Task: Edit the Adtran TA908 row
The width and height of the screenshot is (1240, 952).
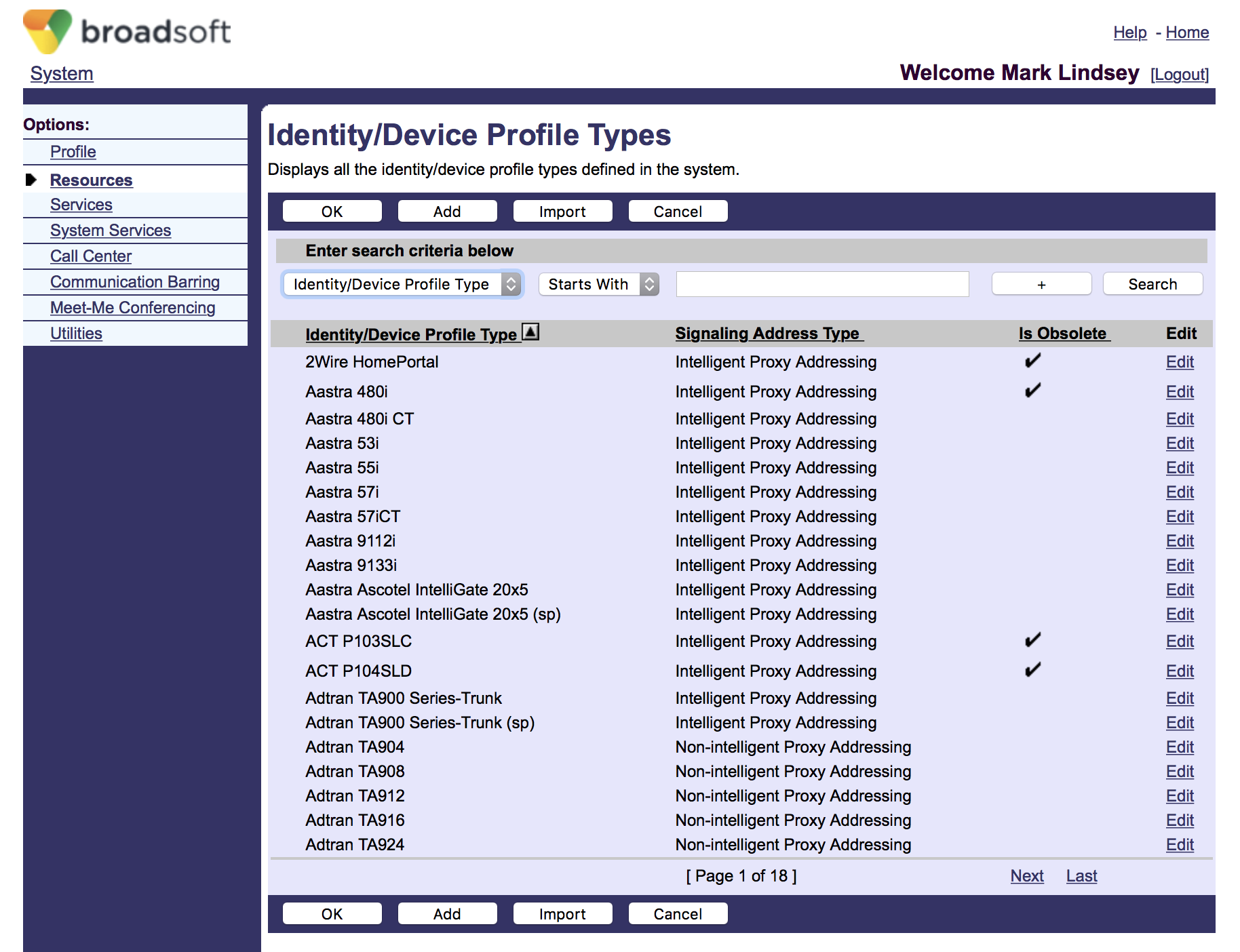Action: click(1180, 772)
